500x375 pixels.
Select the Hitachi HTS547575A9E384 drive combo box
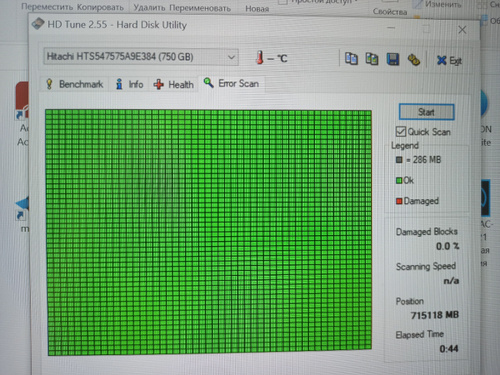pos(141,57)
